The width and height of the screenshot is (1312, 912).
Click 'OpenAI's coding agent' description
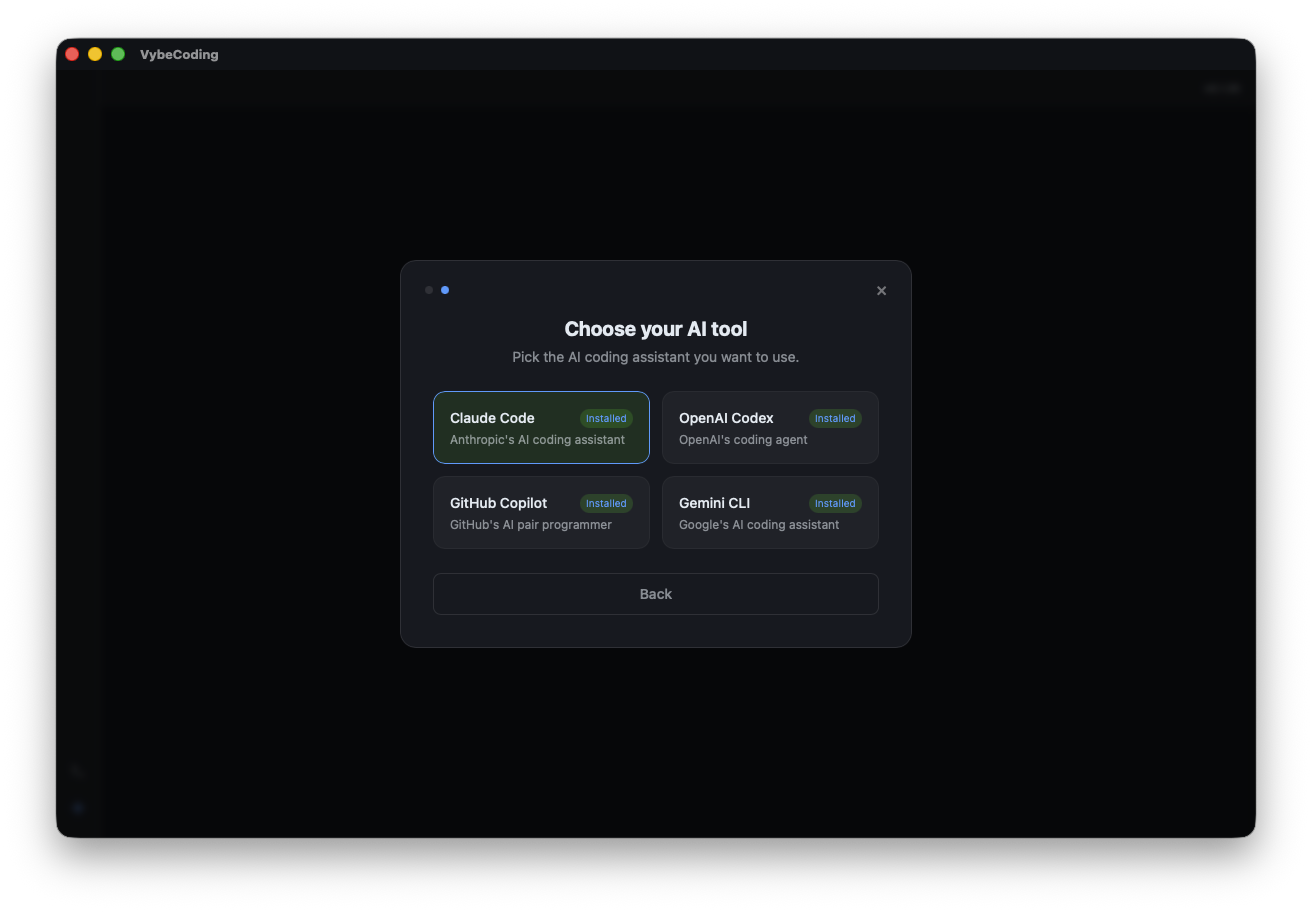(743, 440)
